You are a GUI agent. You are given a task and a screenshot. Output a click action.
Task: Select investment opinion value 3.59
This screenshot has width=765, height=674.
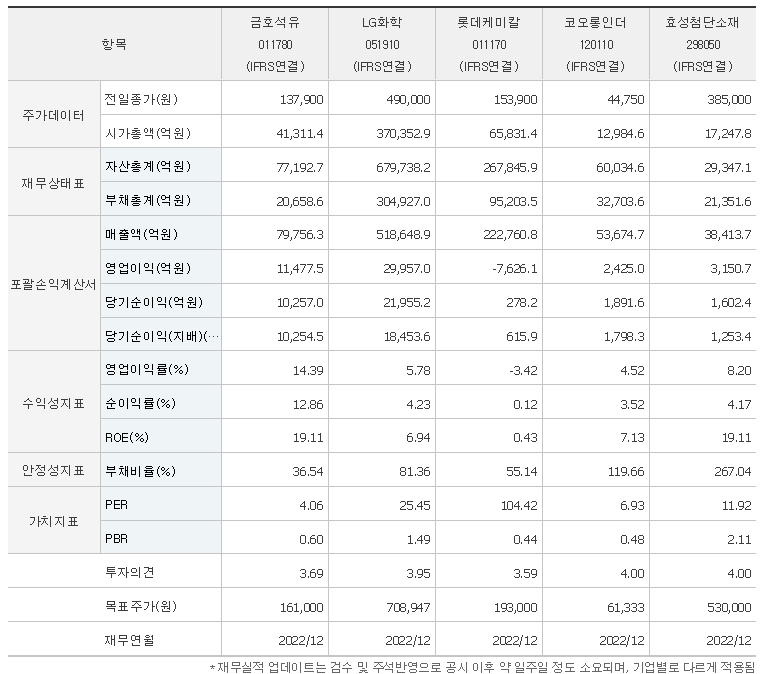(526, 573)
